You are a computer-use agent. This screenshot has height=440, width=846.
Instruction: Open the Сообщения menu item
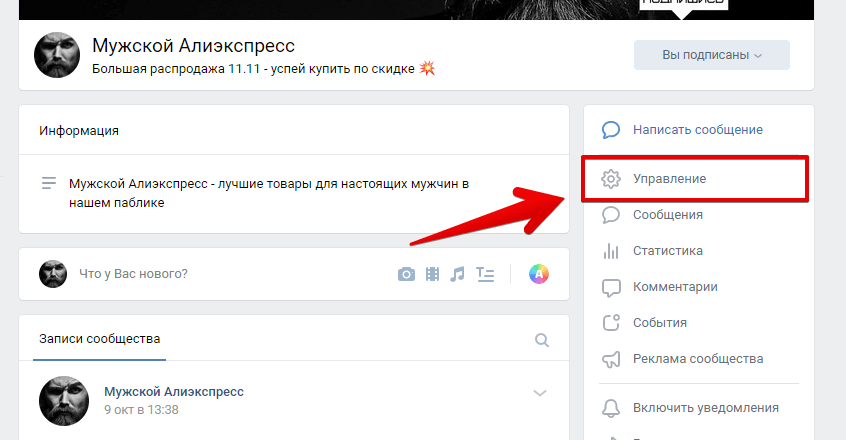point(699,215)
